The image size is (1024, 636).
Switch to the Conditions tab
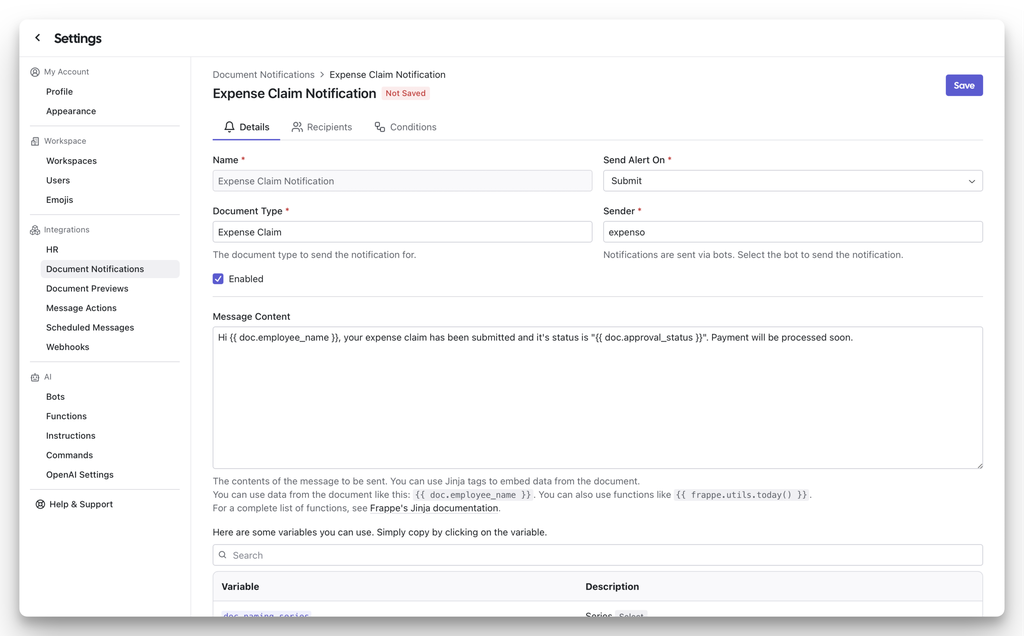pyautogui.click(x=405, y=127)
